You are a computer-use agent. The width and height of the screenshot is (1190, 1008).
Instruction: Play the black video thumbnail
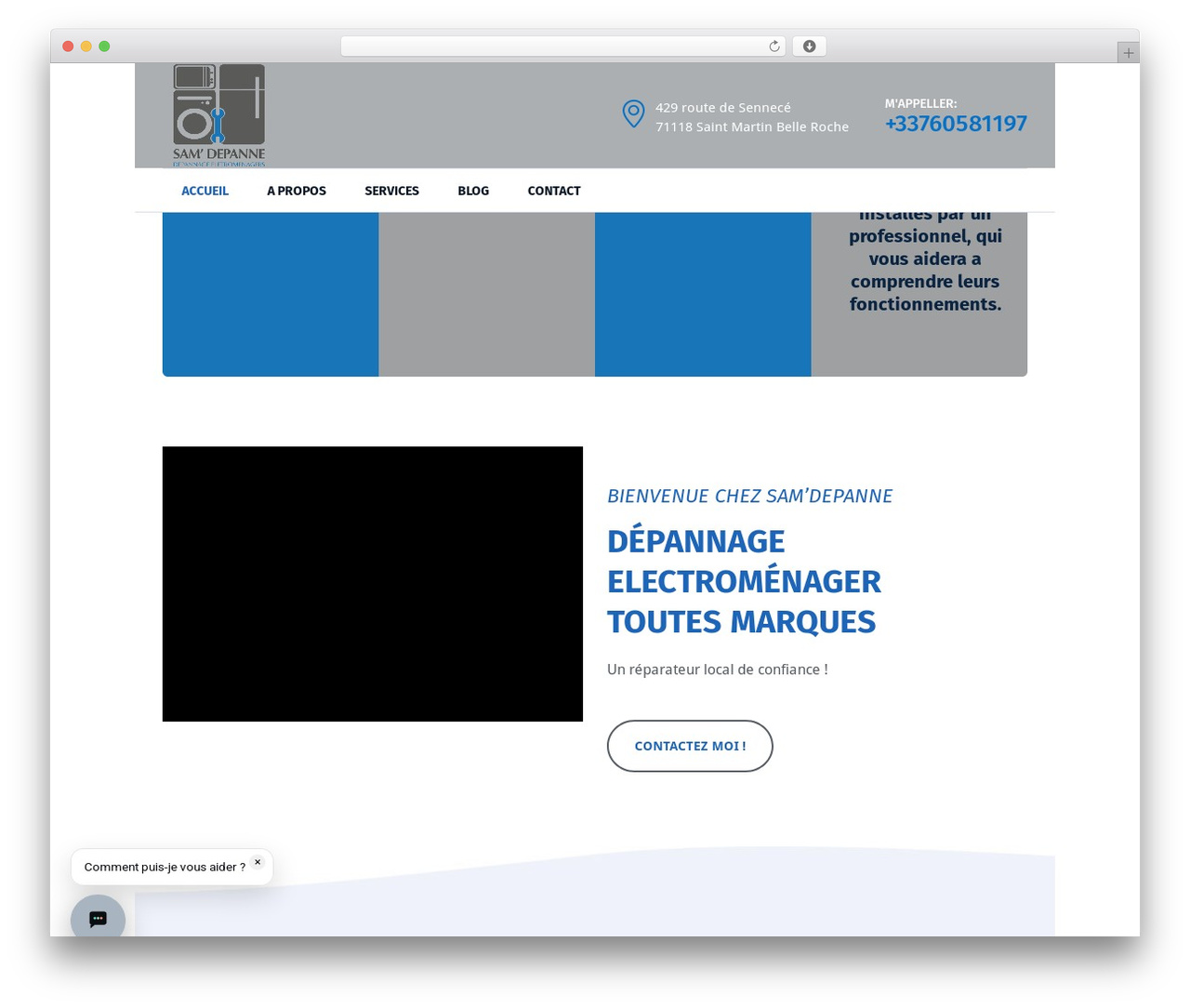[x=373, y=584]
